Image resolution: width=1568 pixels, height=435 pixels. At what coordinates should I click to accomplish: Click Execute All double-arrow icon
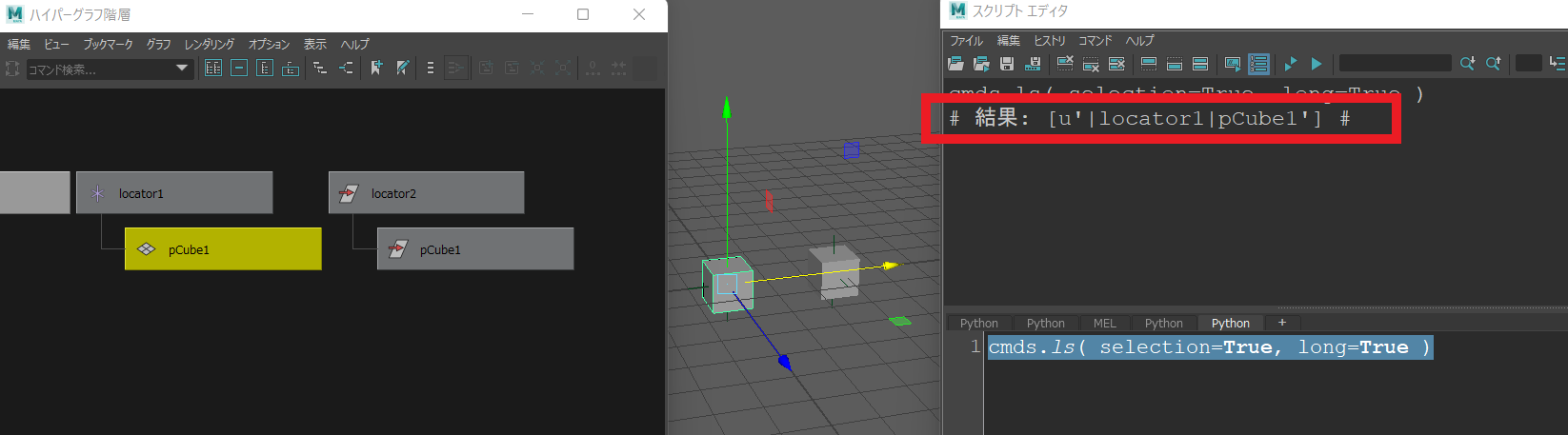[x=1291, y=64]
